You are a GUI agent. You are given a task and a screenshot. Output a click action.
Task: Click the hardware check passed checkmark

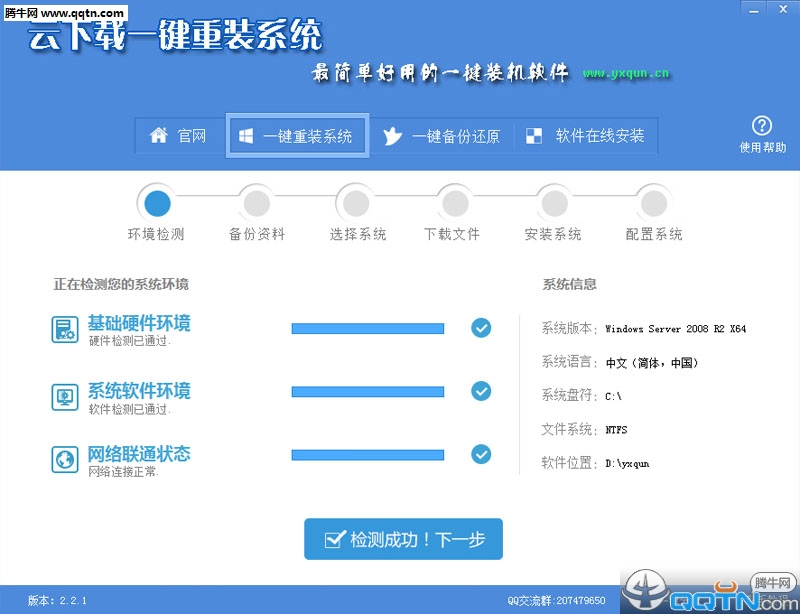coord(481,328)
